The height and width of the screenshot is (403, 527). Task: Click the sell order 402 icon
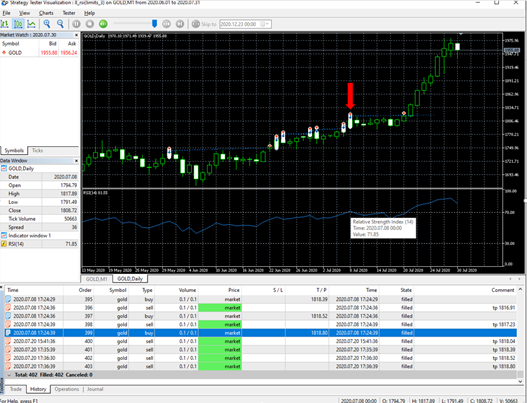click(x=8, y=358)
